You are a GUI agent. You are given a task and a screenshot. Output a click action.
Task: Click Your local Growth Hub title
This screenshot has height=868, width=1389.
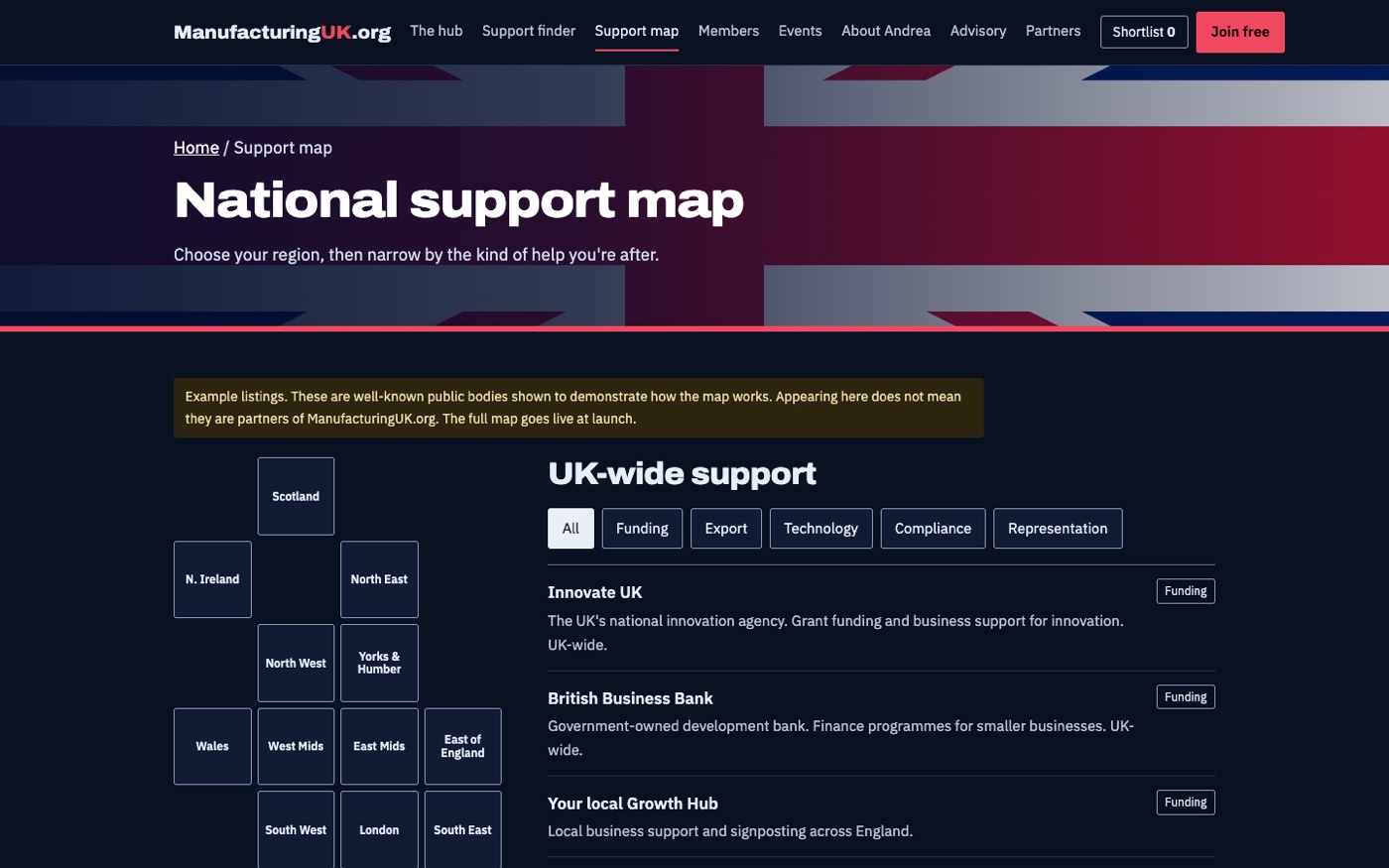point(632,804)
